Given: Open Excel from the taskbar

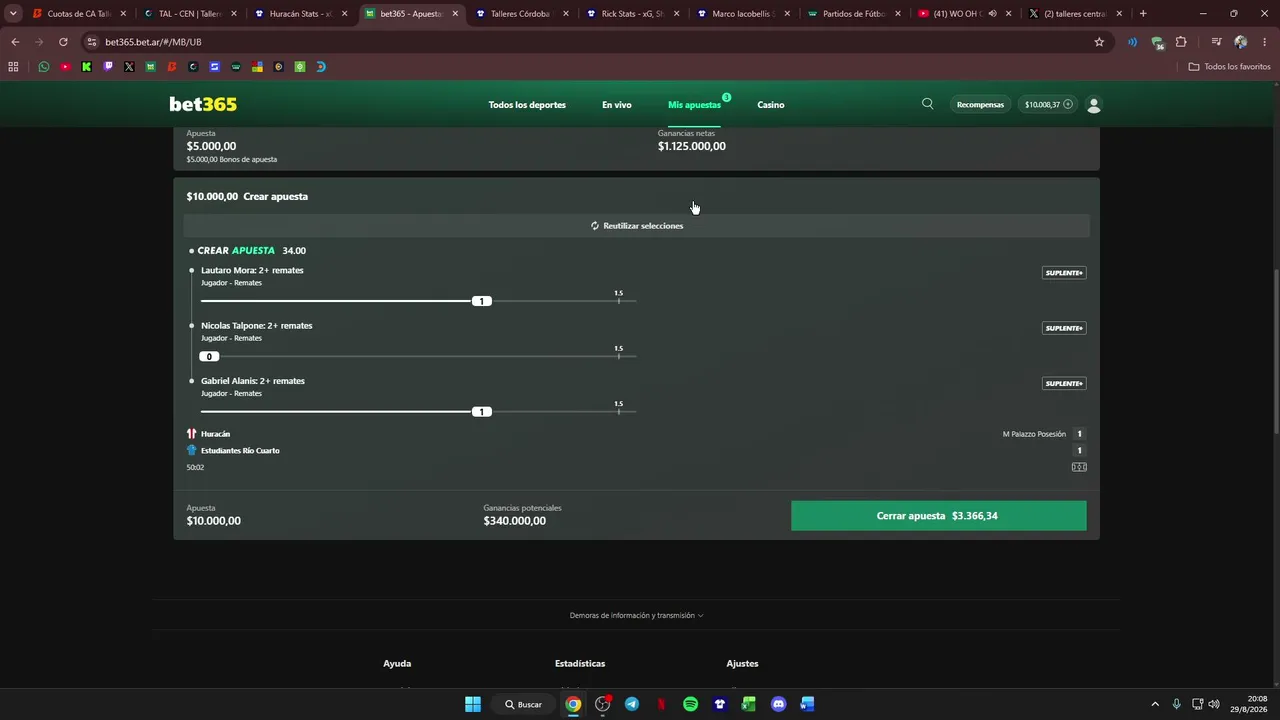Looking at the screenshot, I should (x=749, y=704).
